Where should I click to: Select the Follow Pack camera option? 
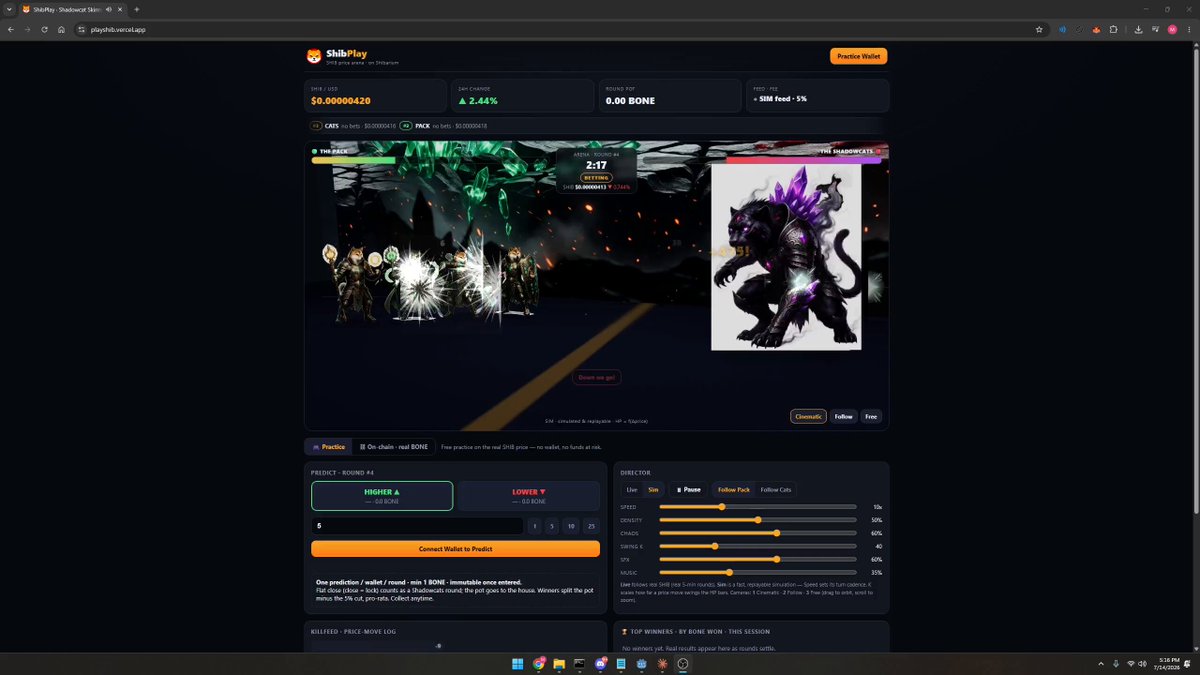(734, 490)
